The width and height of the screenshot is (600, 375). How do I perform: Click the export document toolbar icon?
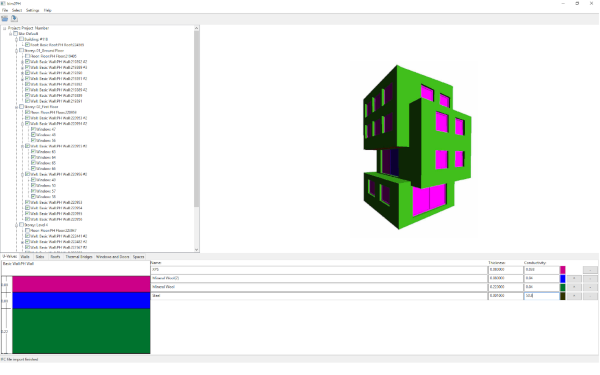[14, 18]
